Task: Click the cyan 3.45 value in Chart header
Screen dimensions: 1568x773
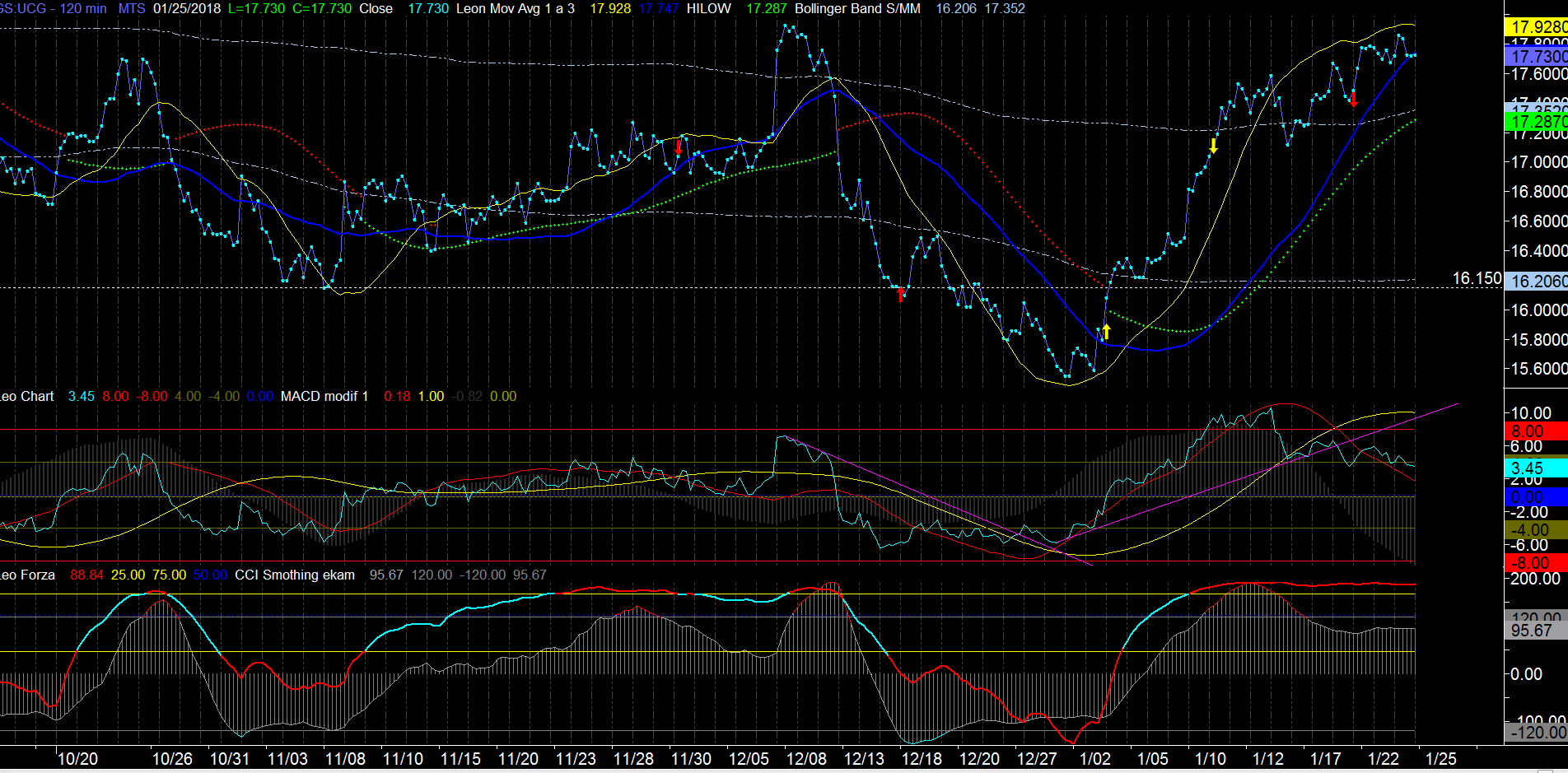Action: coord(82,396)
